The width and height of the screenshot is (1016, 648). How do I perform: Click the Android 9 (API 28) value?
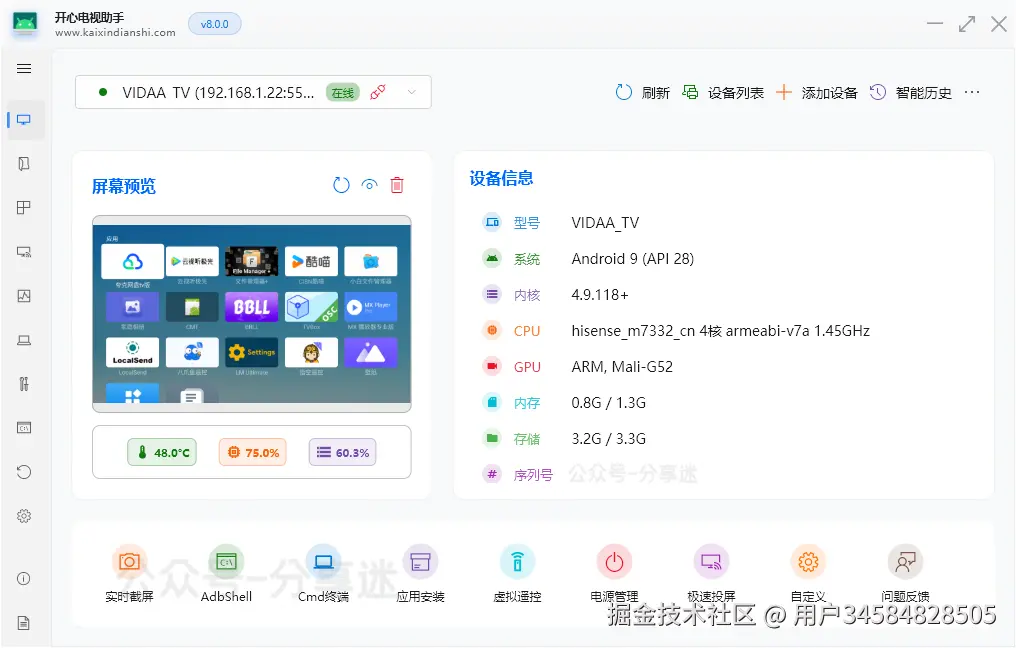point(632,259)
